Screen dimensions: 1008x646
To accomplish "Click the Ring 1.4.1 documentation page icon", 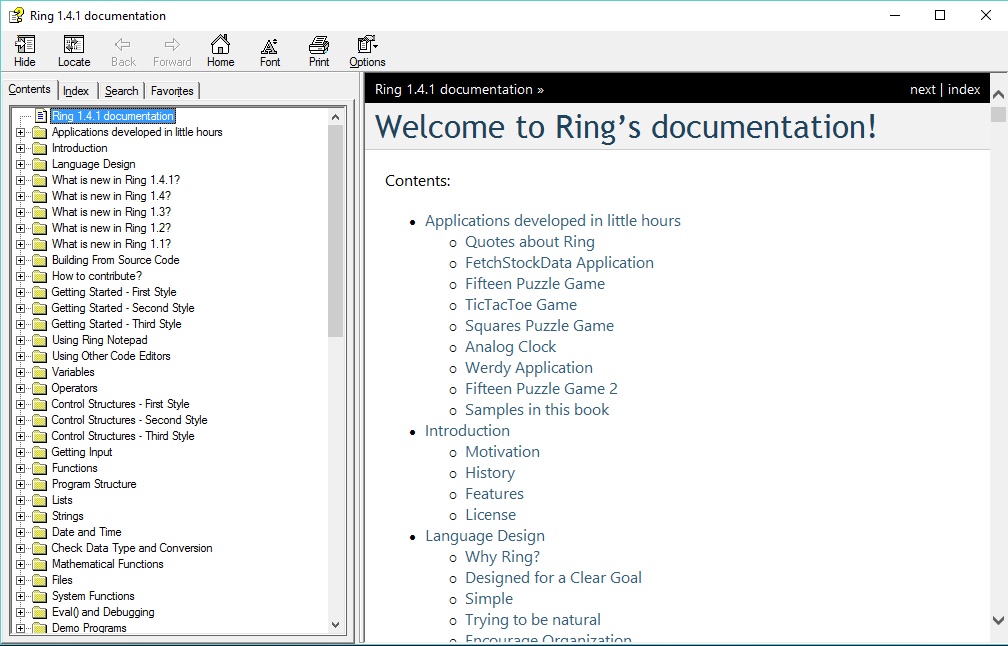I will point(41,116).
